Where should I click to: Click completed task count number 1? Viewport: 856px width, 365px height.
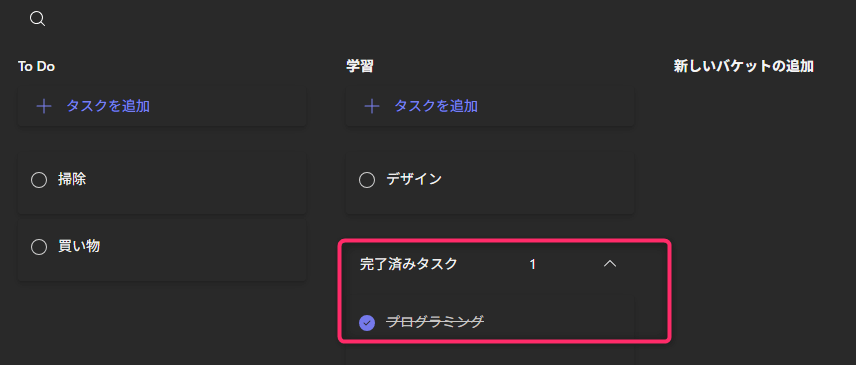[532, 265]
